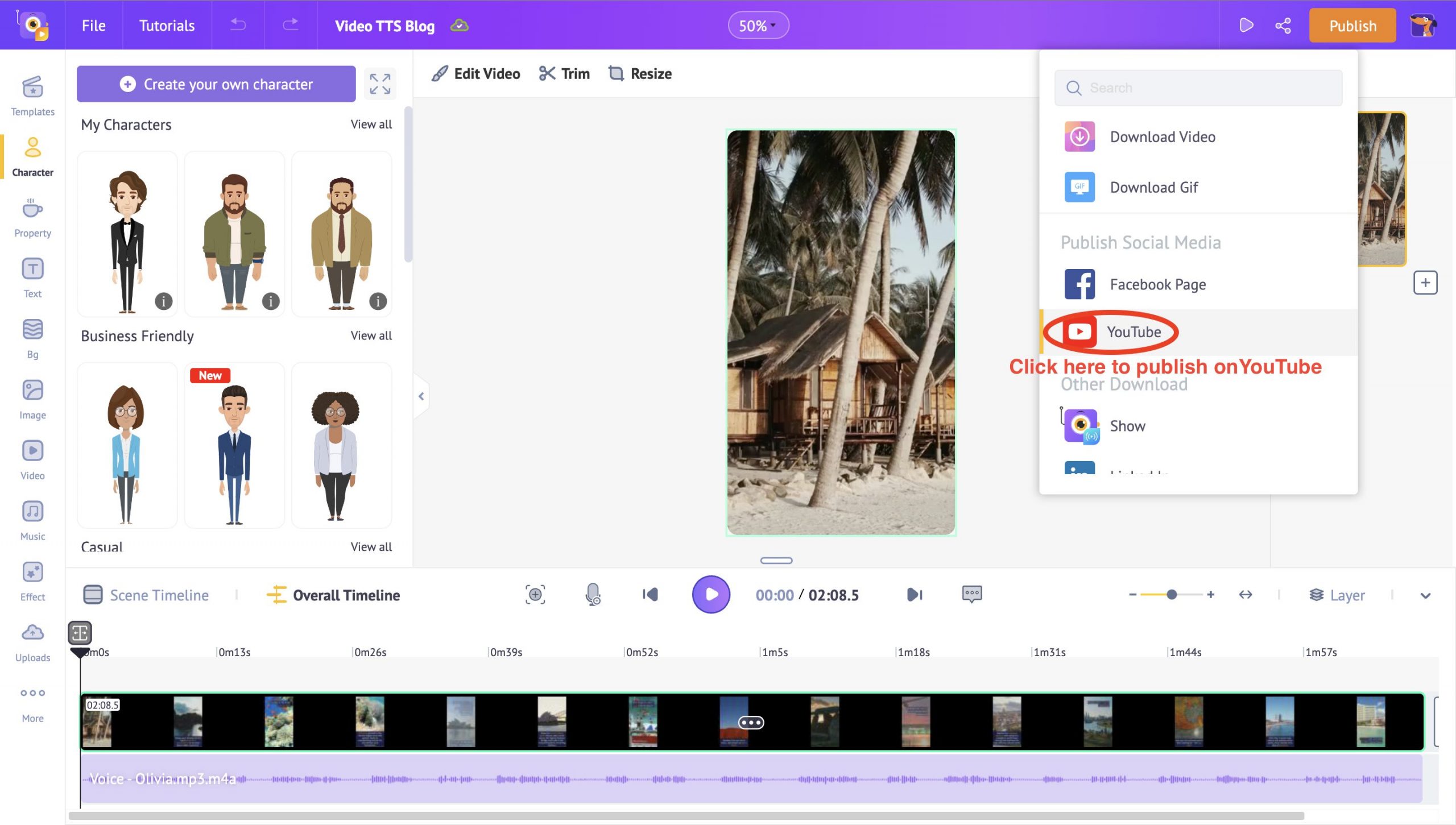Choose Show publish option

click(1198, 426)
